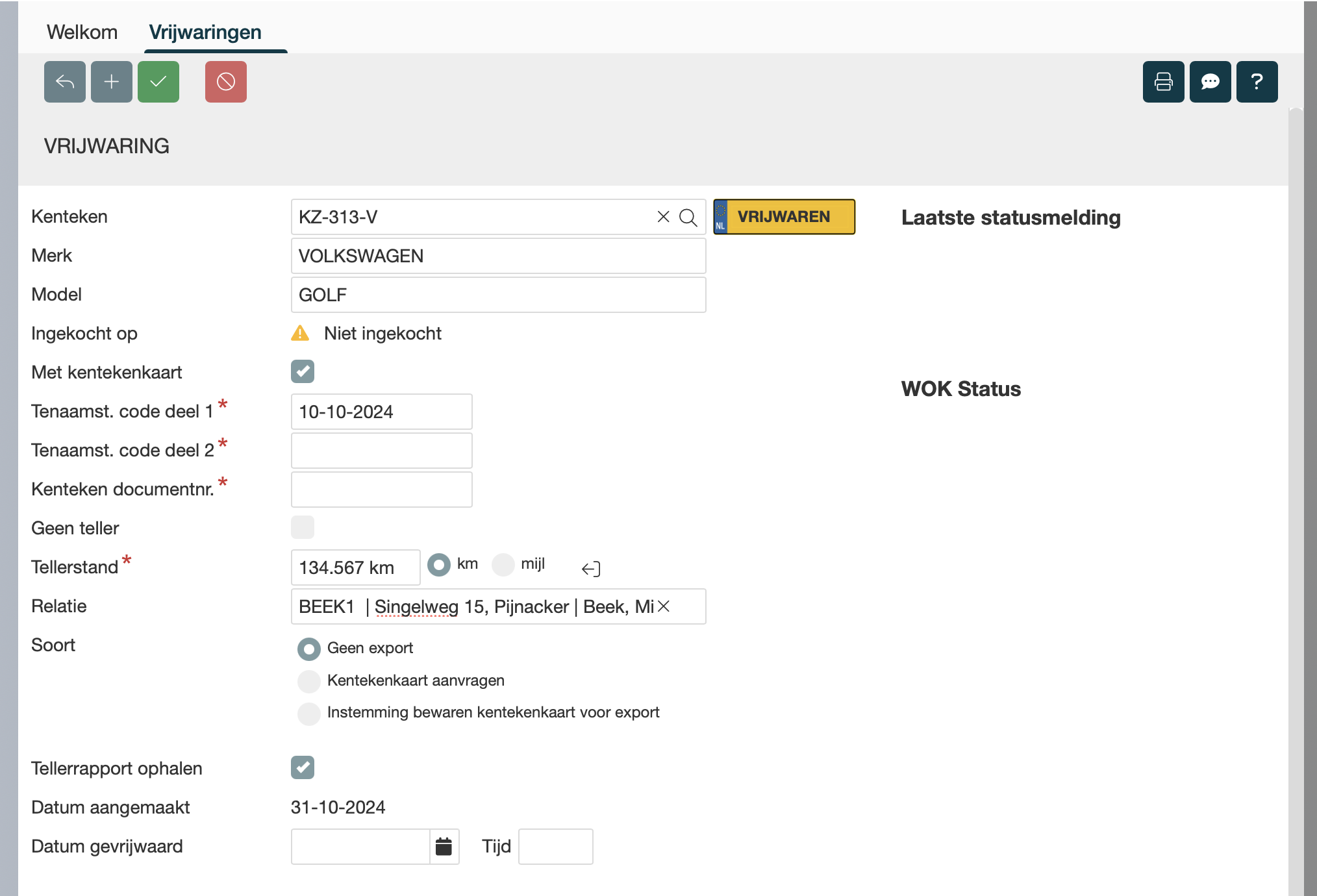Open help with question mark button
The height and width of the screenshot is (896, 1317).
pos(1257,82)
